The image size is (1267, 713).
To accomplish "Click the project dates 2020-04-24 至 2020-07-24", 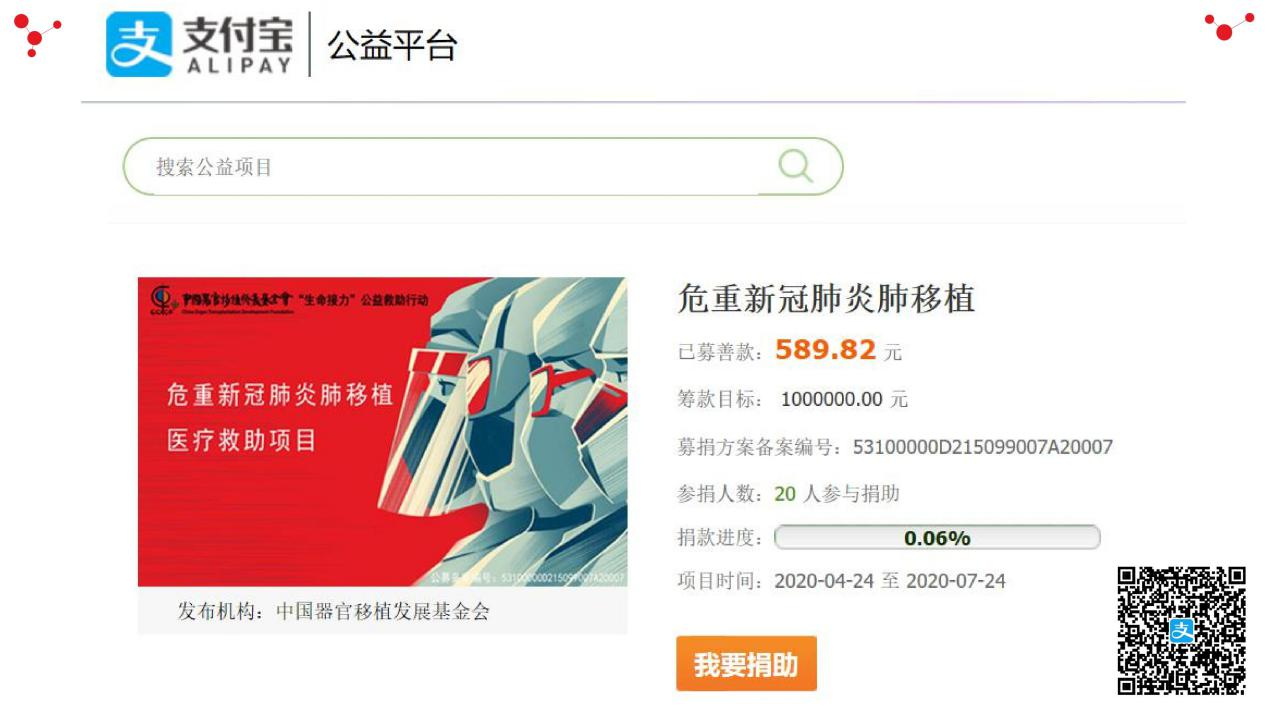I will click(x=890, y=581).
